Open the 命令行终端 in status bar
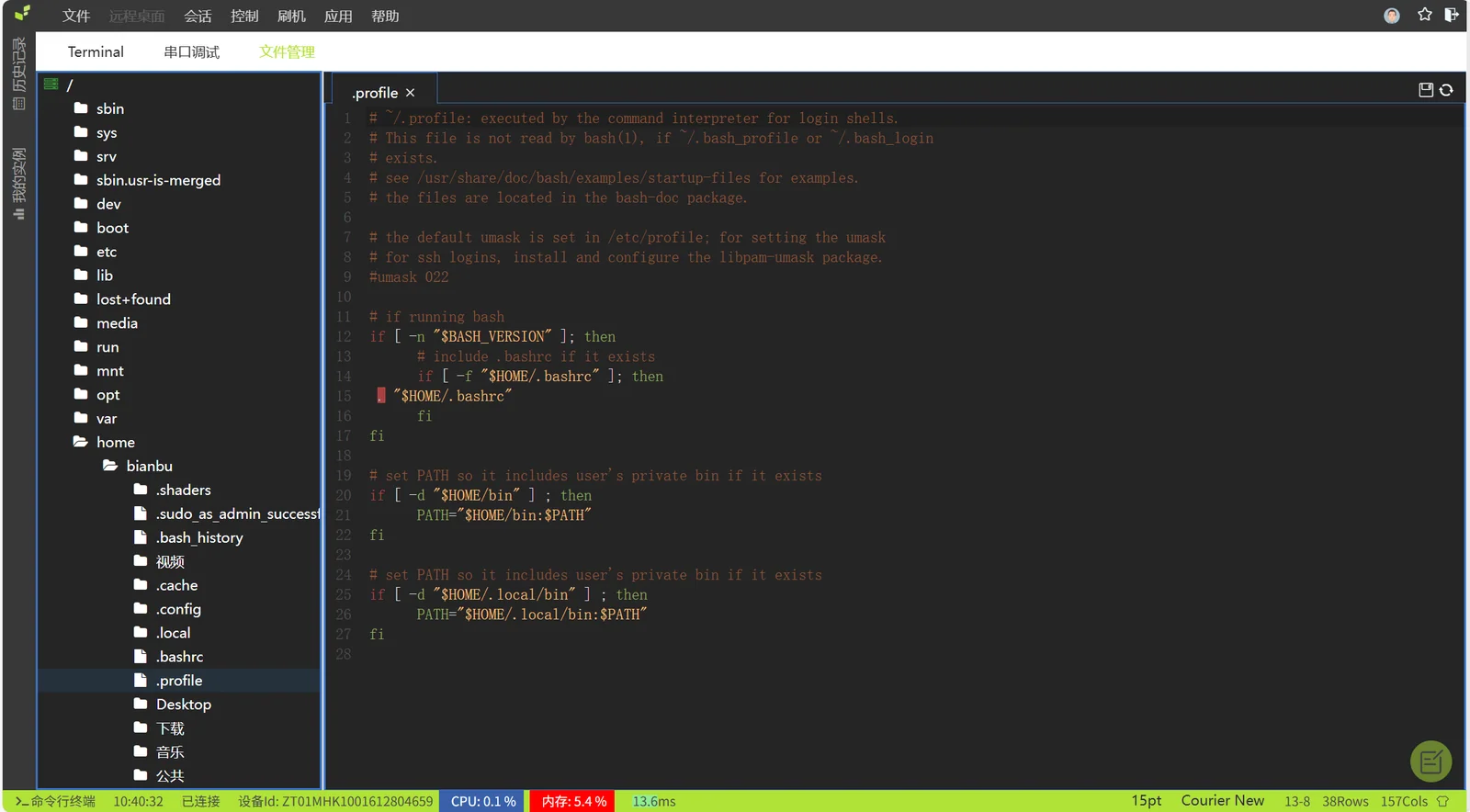Viewport: 1470px width, 812px height. point(56,801)
